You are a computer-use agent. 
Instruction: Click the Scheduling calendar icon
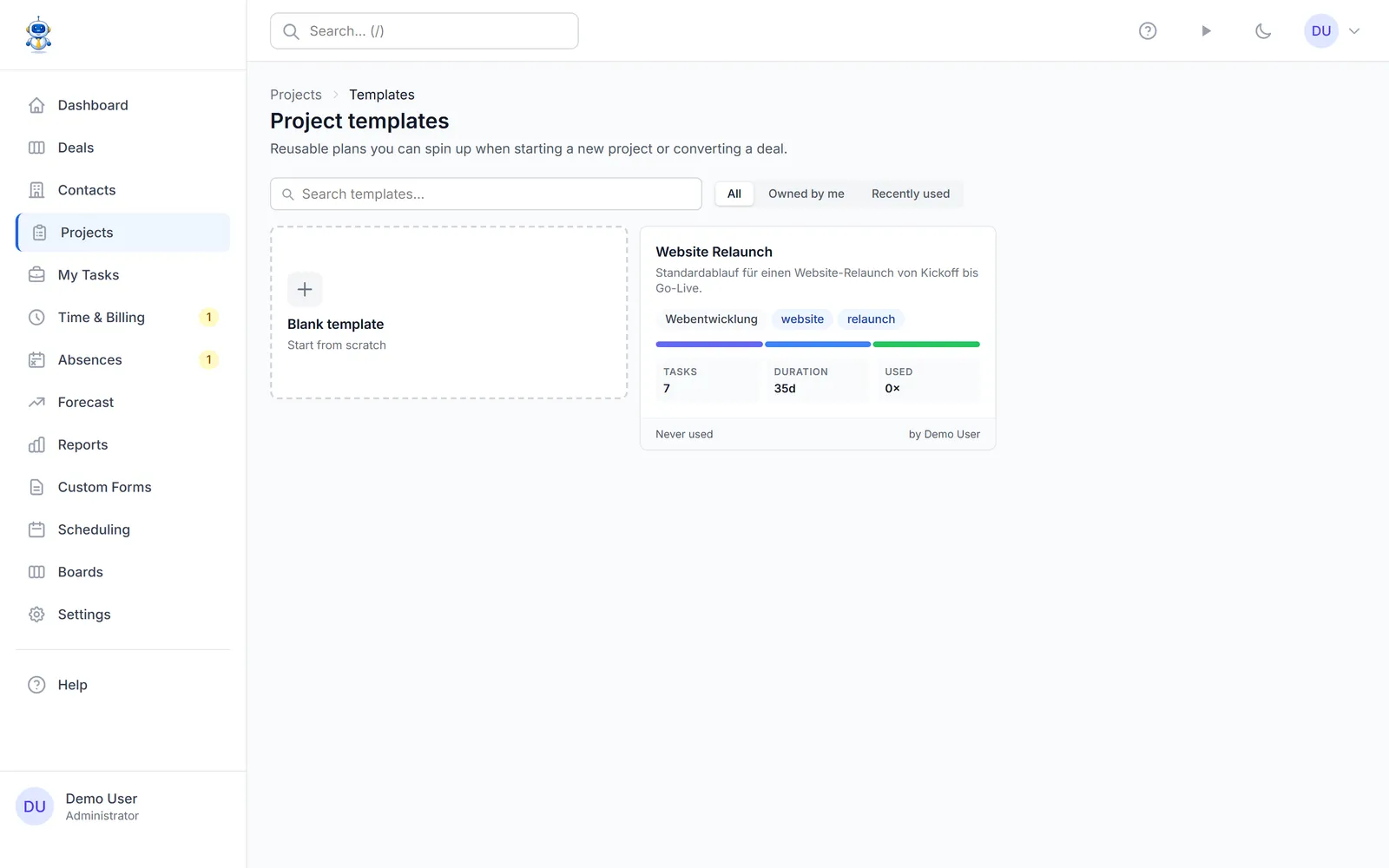click(x=36, y=529)
